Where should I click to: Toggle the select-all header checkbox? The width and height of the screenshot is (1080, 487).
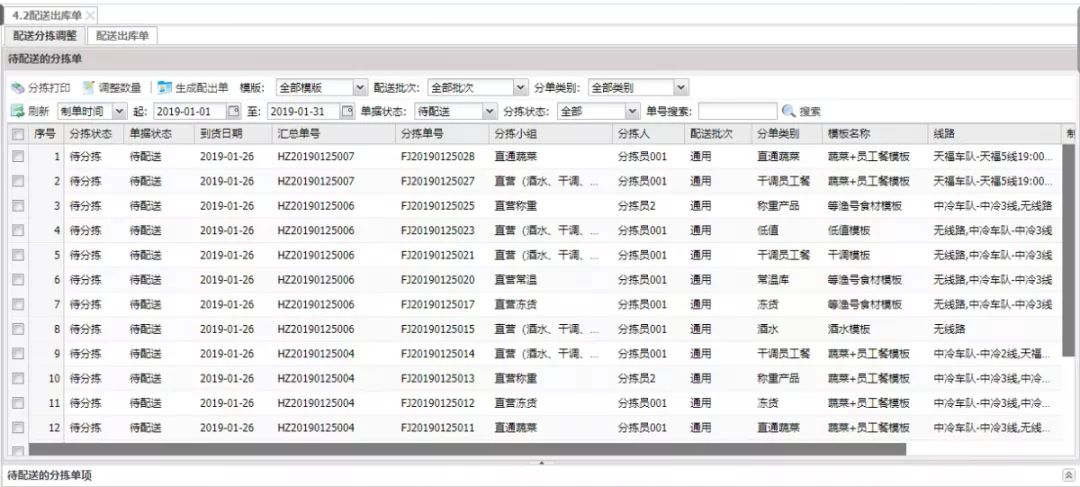(18, 134)
